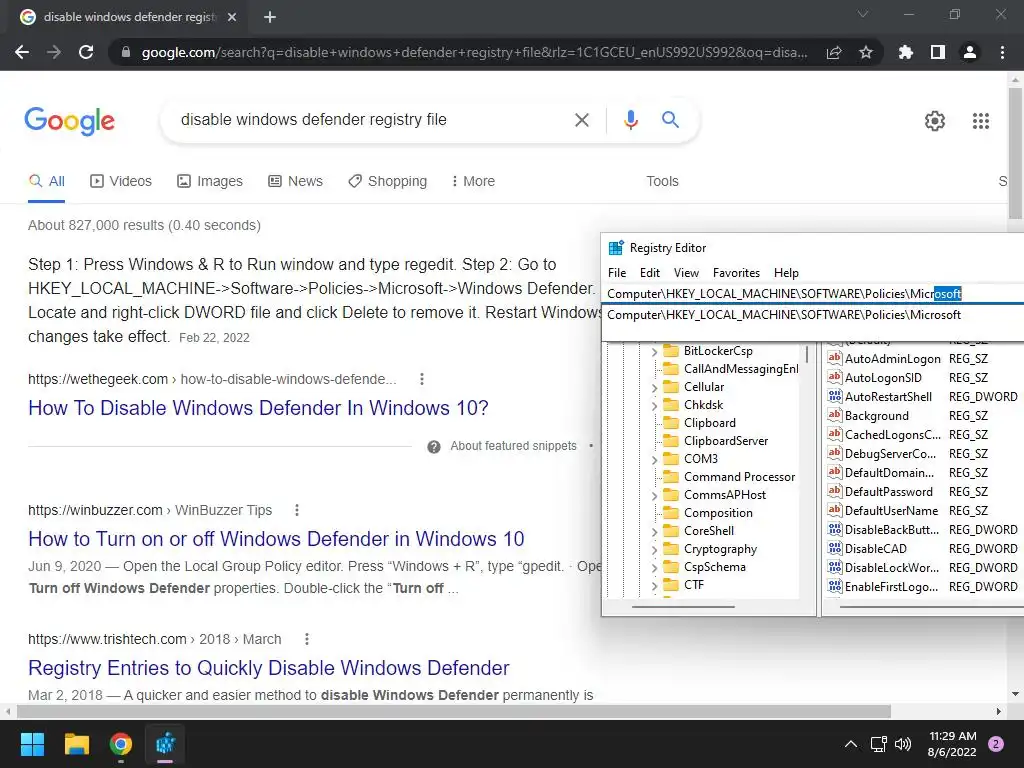The image size is (1024, 768).
Task: Select the DisableCAD value
Action: (x=875, y=549)
